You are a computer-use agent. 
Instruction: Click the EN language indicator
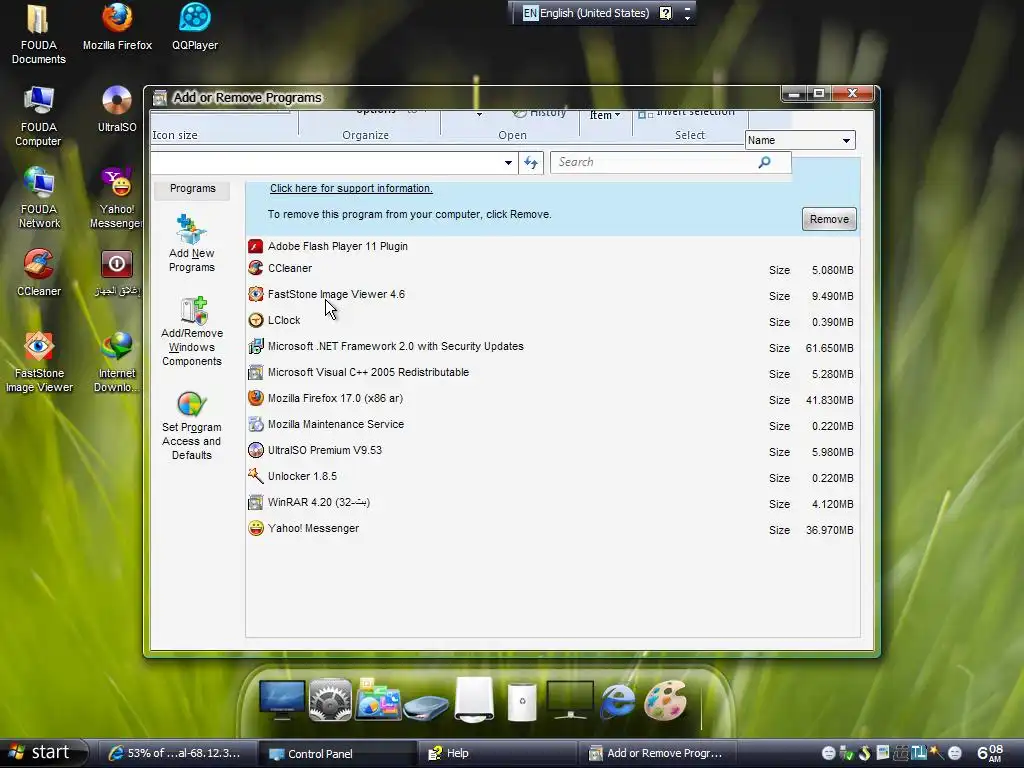click(530, 13)
